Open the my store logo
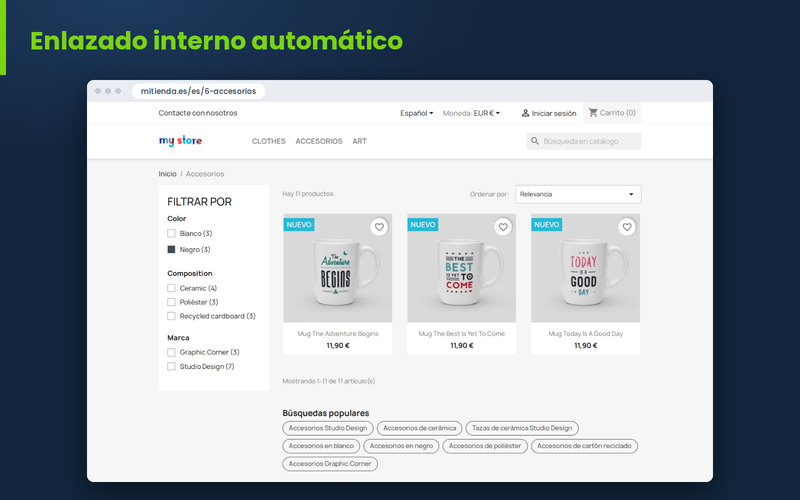The image size is (800, 500). coord(180,141)
